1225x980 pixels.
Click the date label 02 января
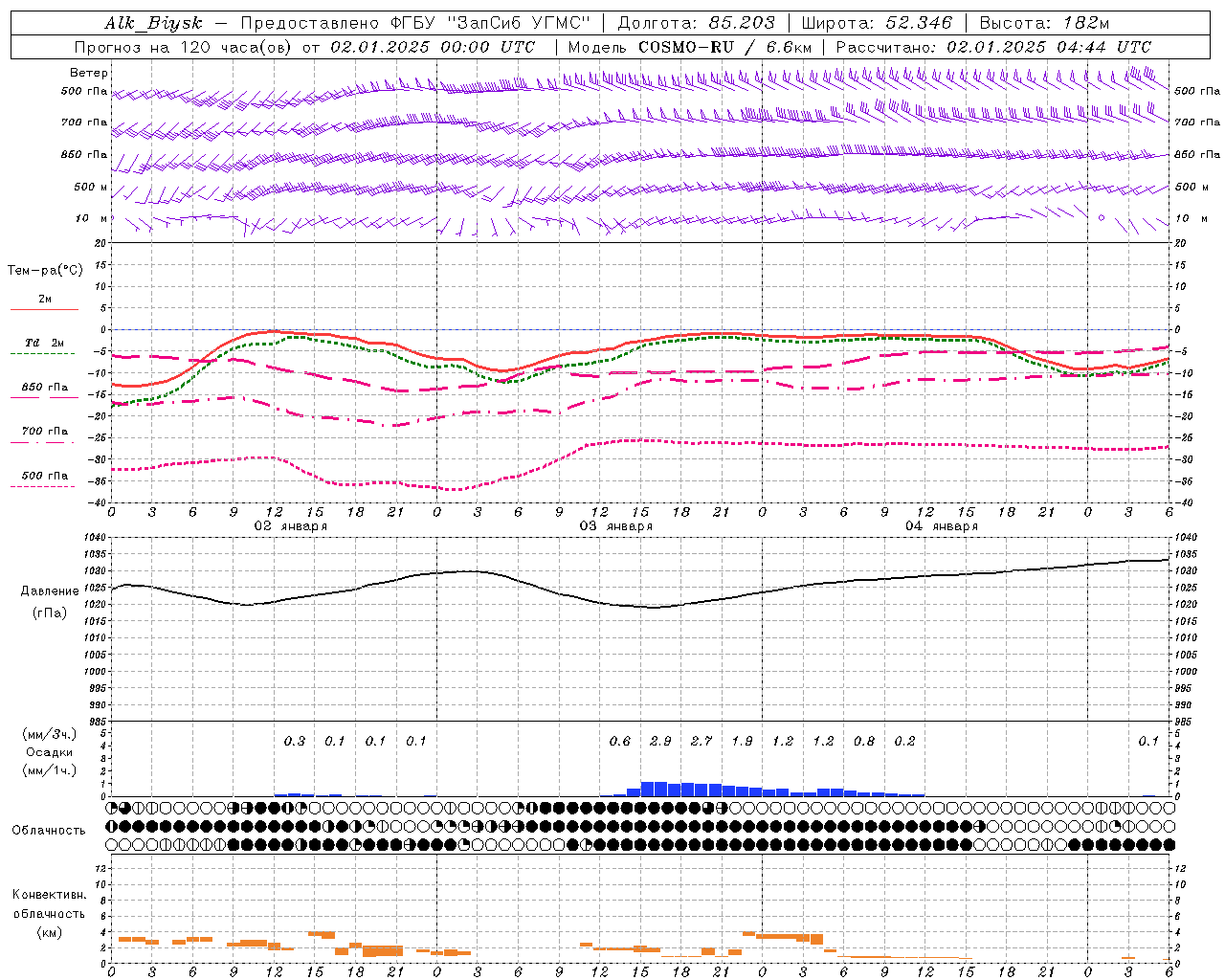tap(291, 526)
